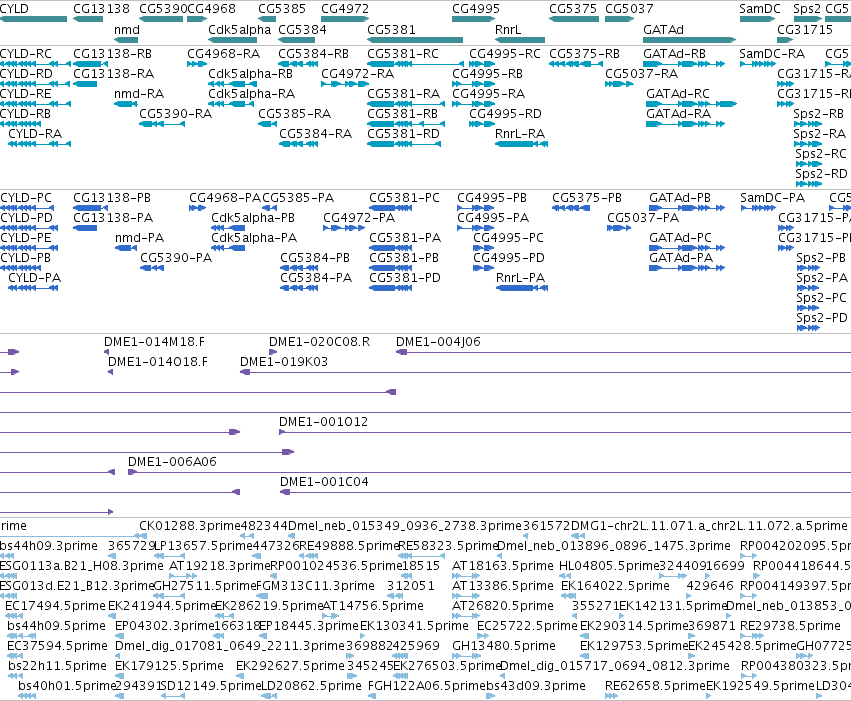This screenshot has width=851, height=701.
Task: Click the Cdk5alpha gene label
Action: [x=239, y=29]
